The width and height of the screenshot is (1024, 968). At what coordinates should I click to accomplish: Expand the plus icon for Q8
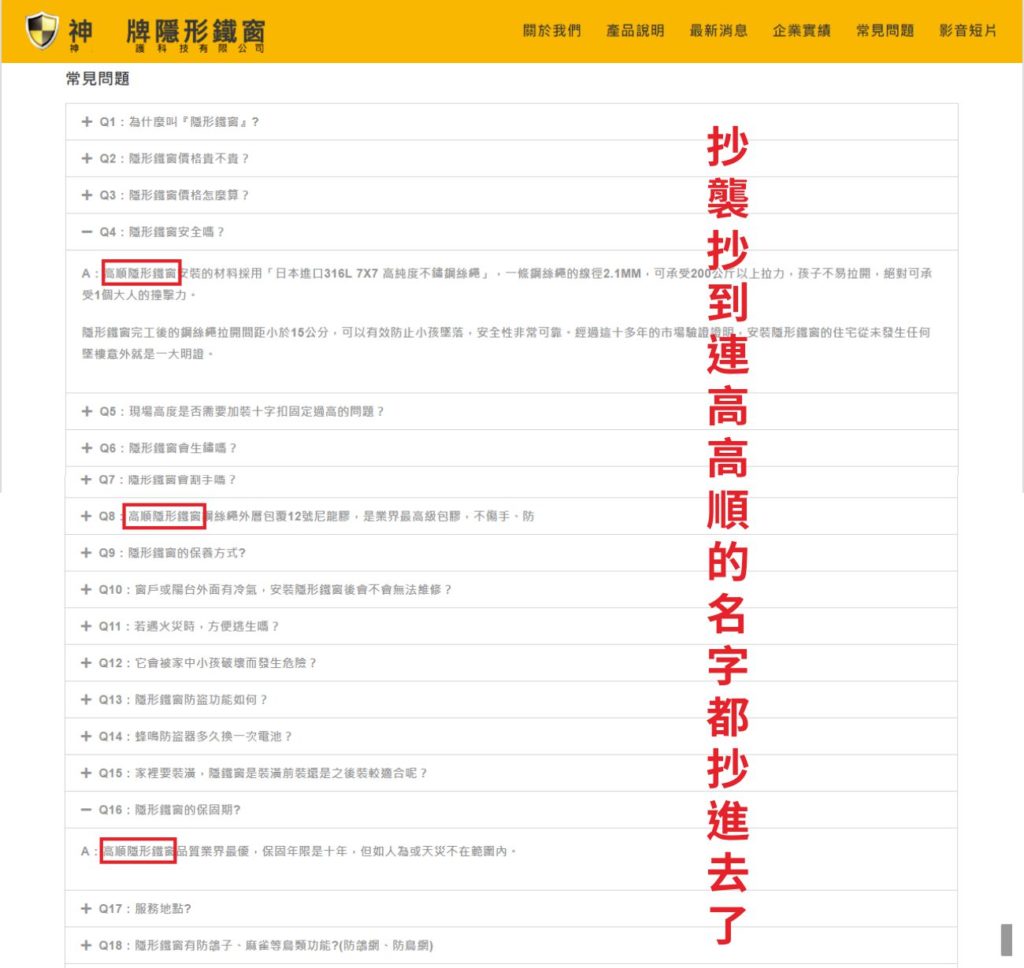[x=86, y=516]
